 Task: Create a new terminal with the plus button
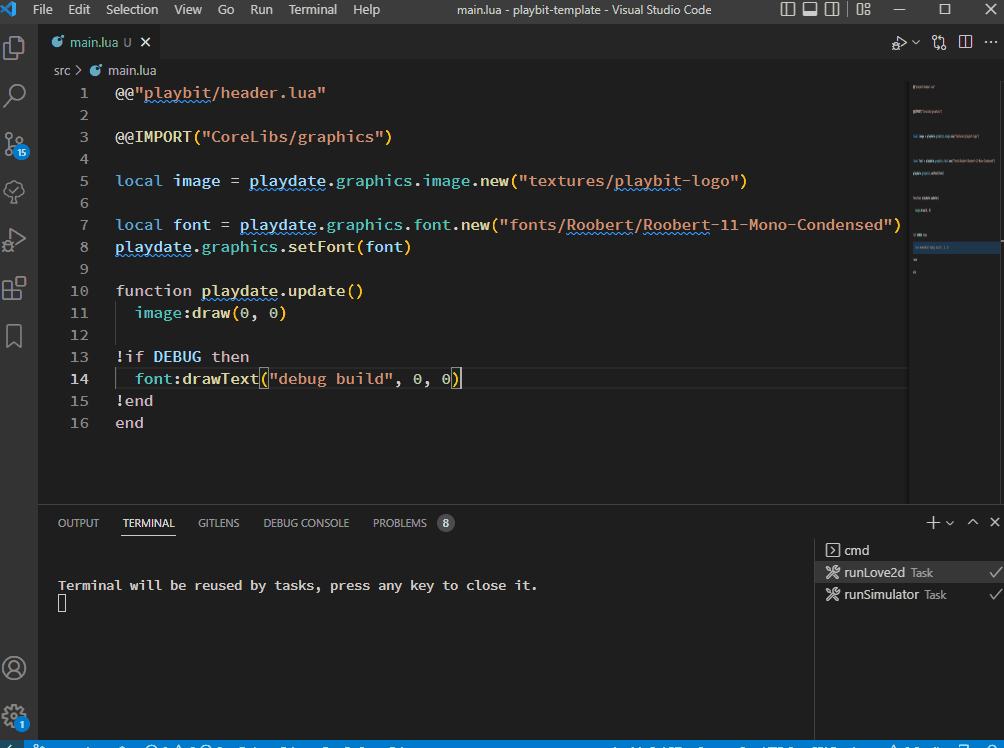tap(933, 521)
